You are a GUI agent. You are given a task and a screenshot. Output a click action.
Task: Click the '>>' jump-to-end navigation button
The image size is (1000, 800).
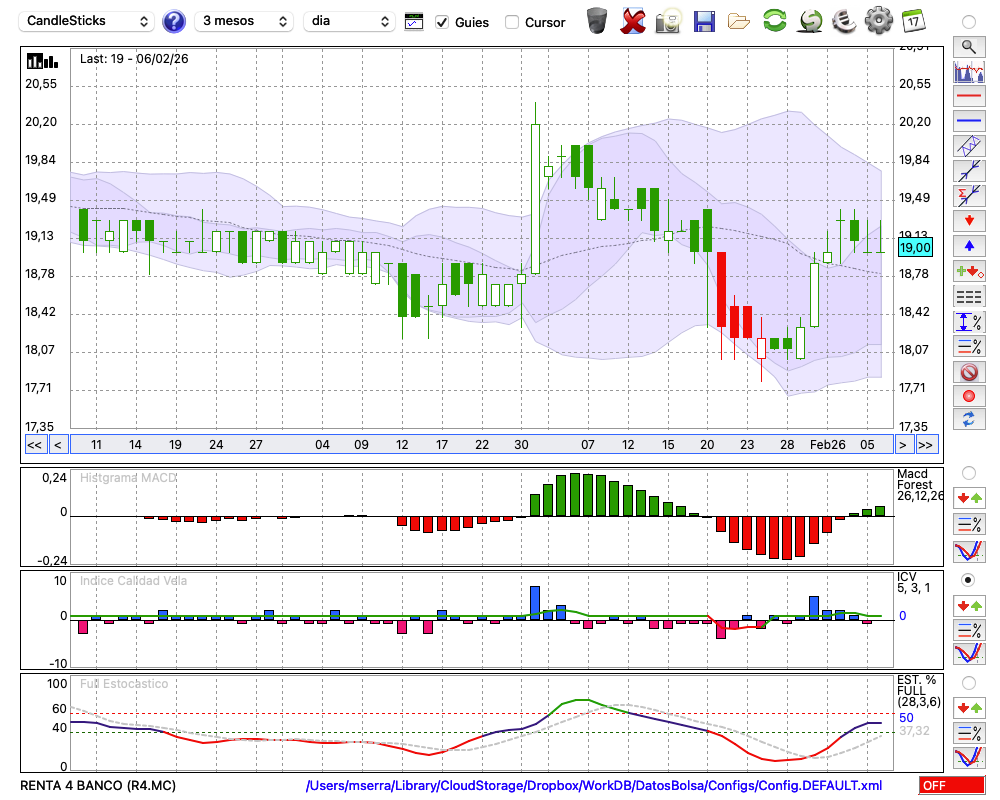point(926,445)
